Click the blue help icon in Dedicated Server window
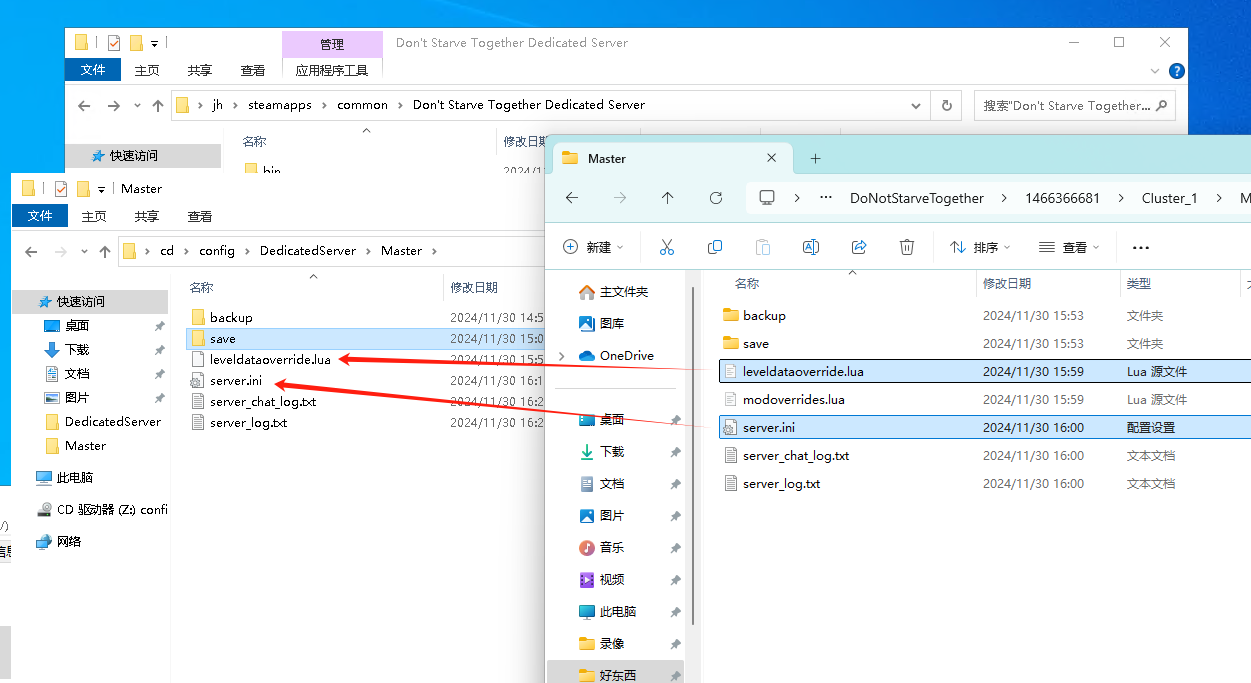This screenshot has width=1251, height=683. [x=1177, y=71]
